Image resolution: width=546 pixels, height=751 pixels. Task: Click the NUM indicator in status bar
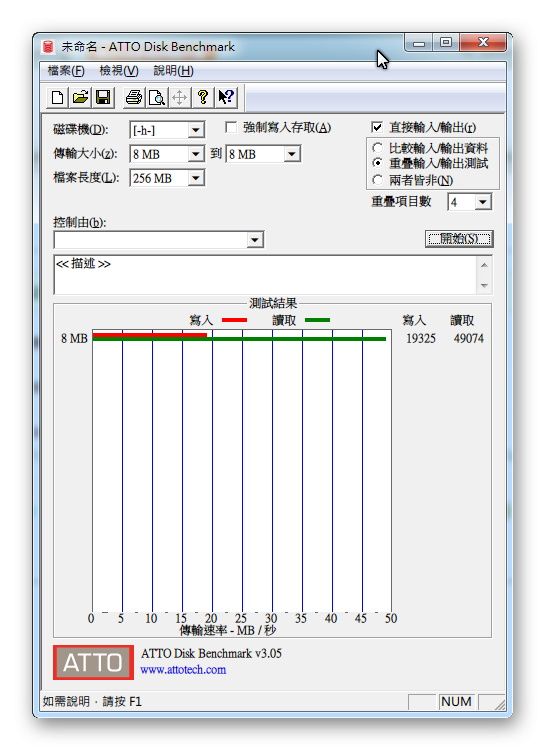[x=456, y=702]
